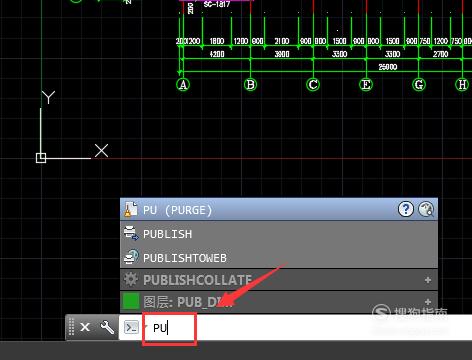The image size is (472, 360).
Task: Click the command prompt history icon
Action: (131, 327)
